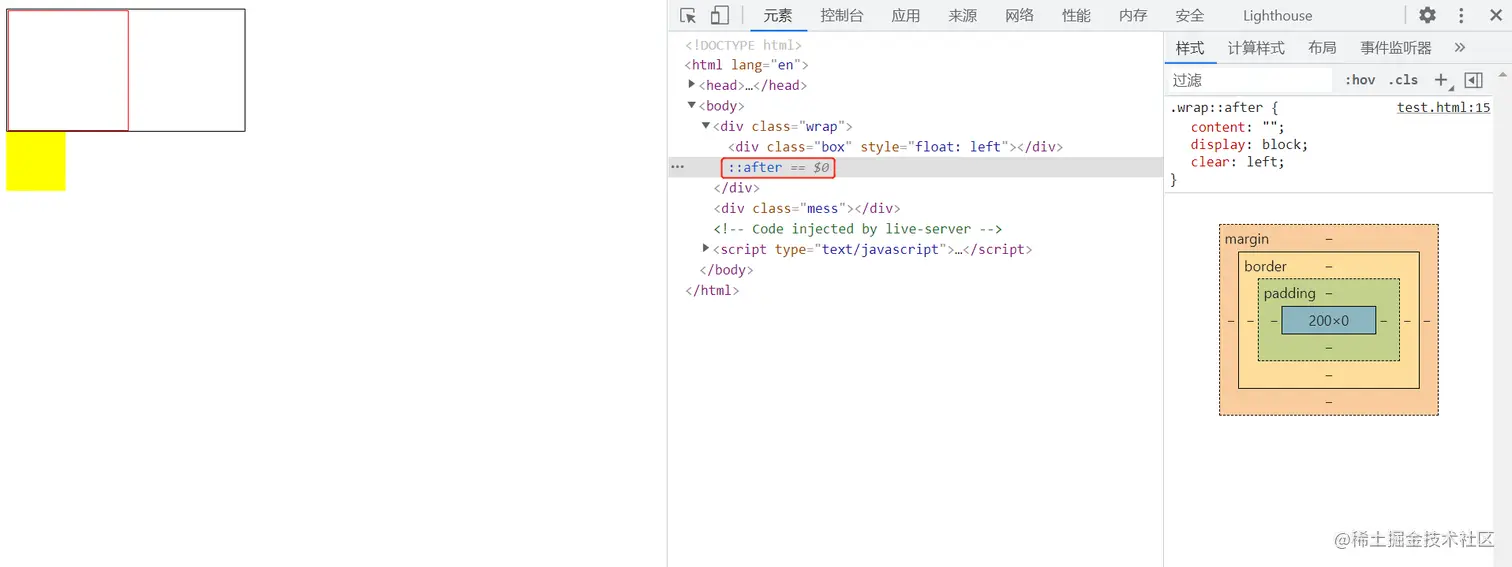Select the 样式 pane tab

[x=1190, y=47]
